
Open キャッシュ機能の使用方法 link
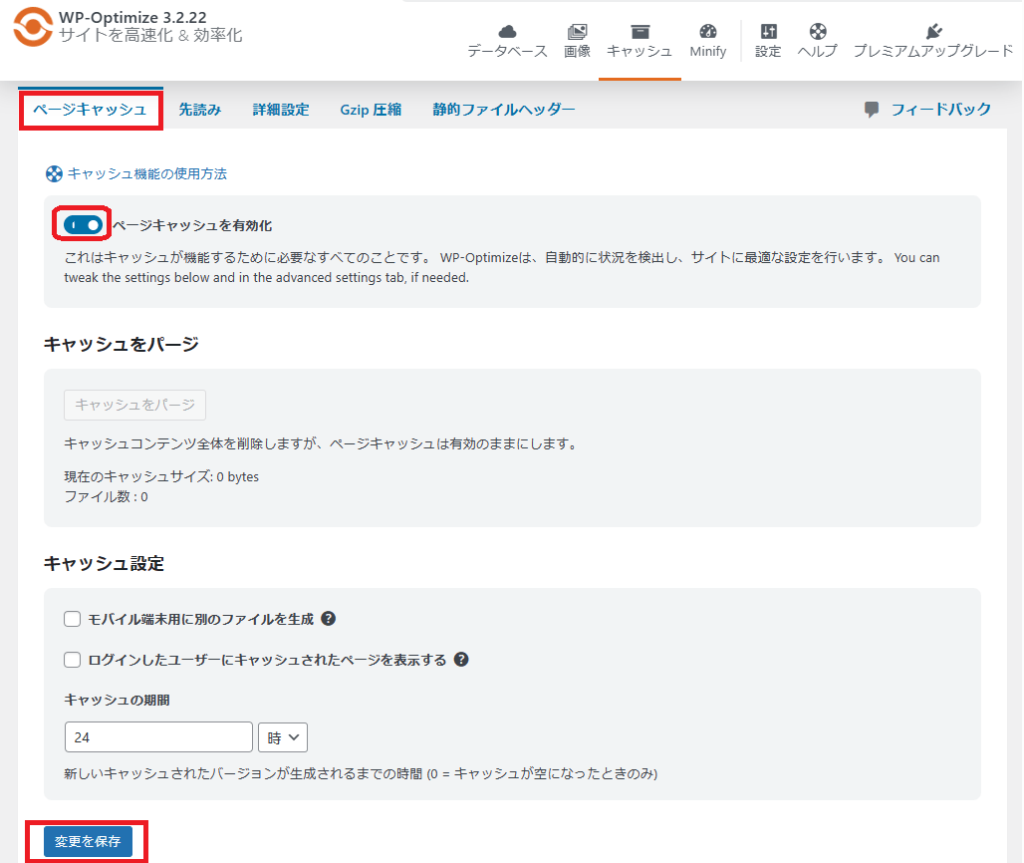147,174
